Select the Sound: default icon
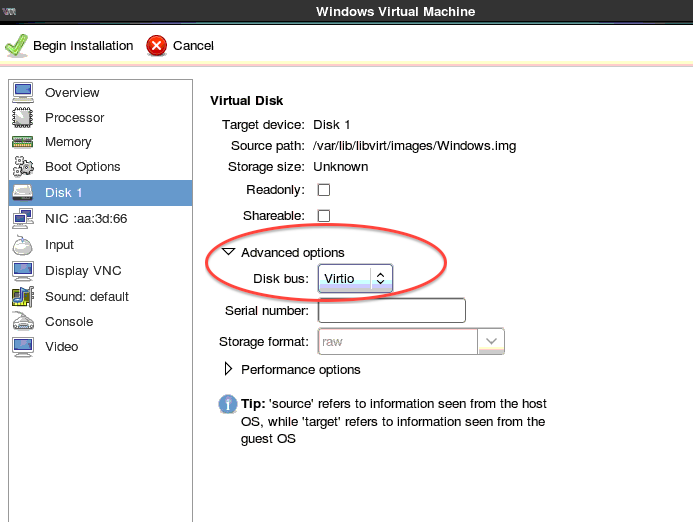This screenshot has height=522, width=693. [x=23, y=297]
